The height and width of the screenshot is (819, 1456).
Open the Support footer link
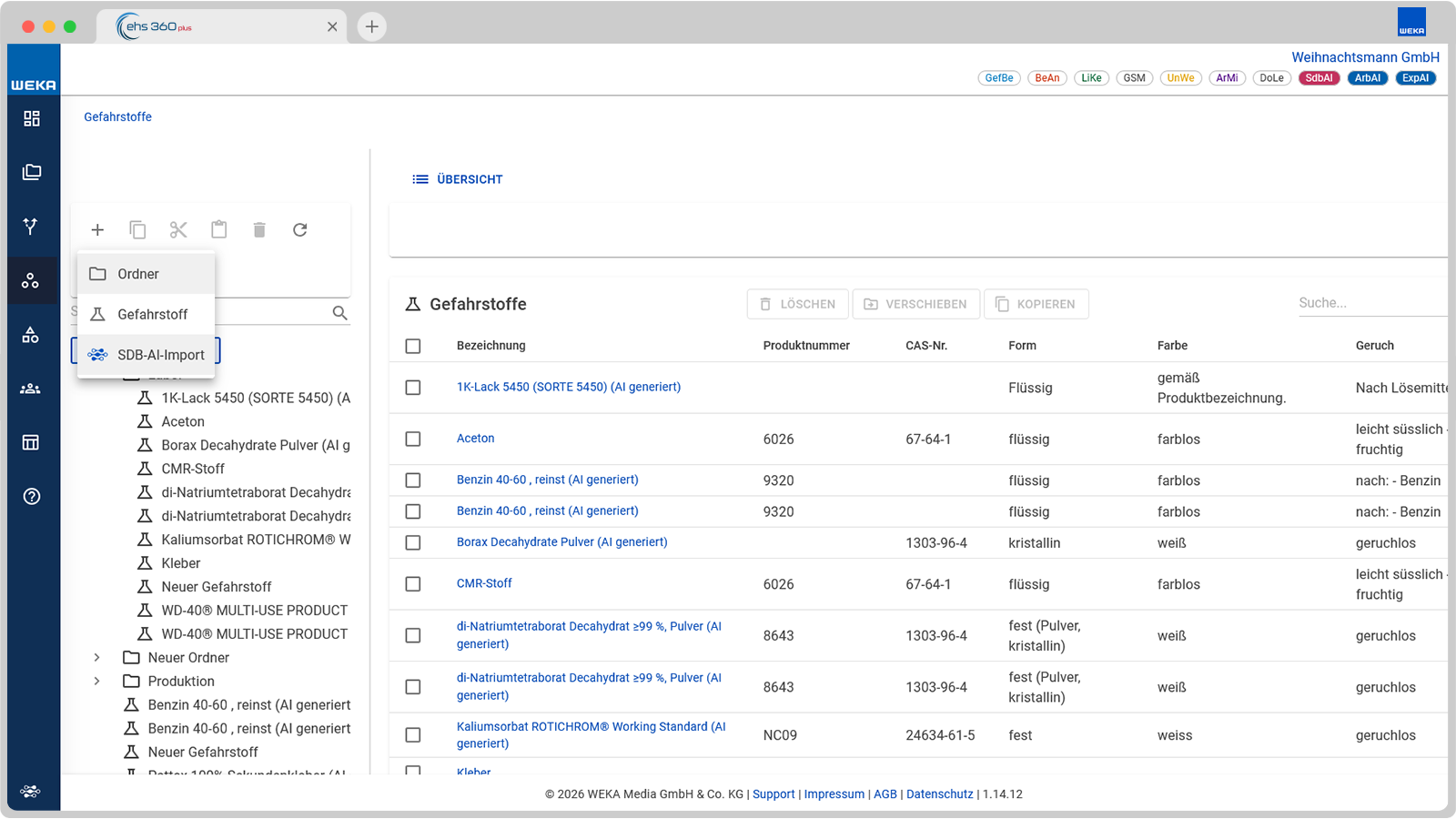point(773,794)
